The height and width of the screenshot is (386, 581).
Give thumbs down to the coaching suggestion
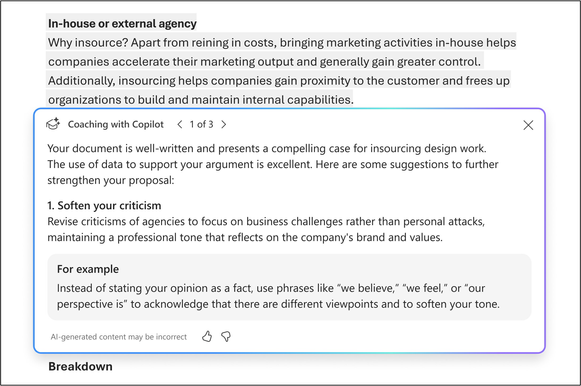(x=226, y=336)
